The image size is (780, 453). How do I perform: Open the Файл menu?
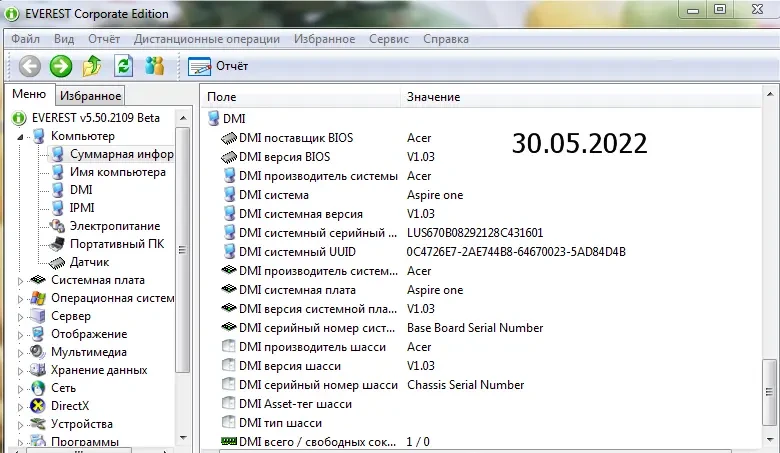(x=25, y=39)
